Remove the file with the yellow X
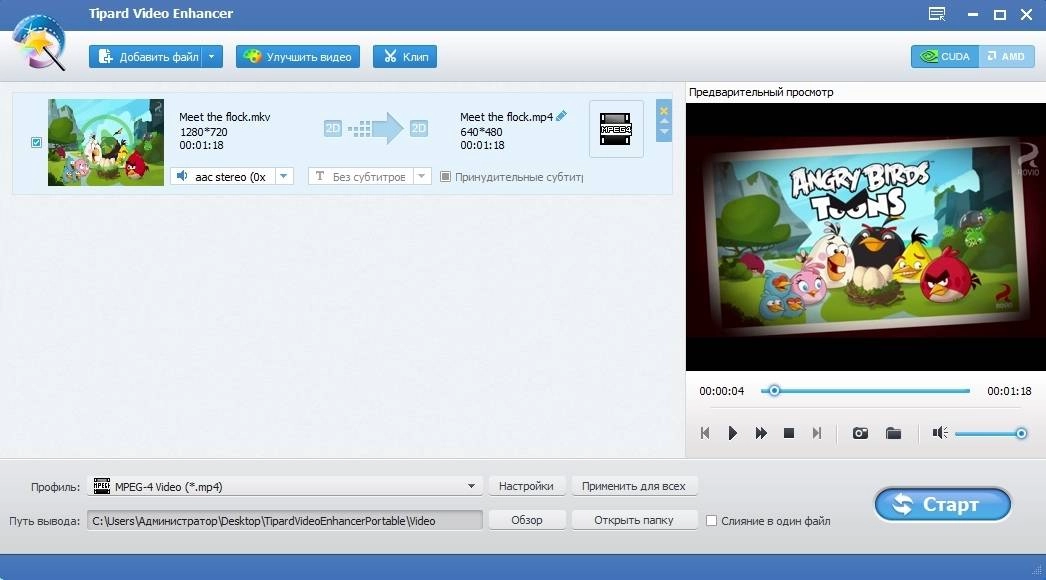The height and width of the screenshot is (580, 1046). coord(664,111)
